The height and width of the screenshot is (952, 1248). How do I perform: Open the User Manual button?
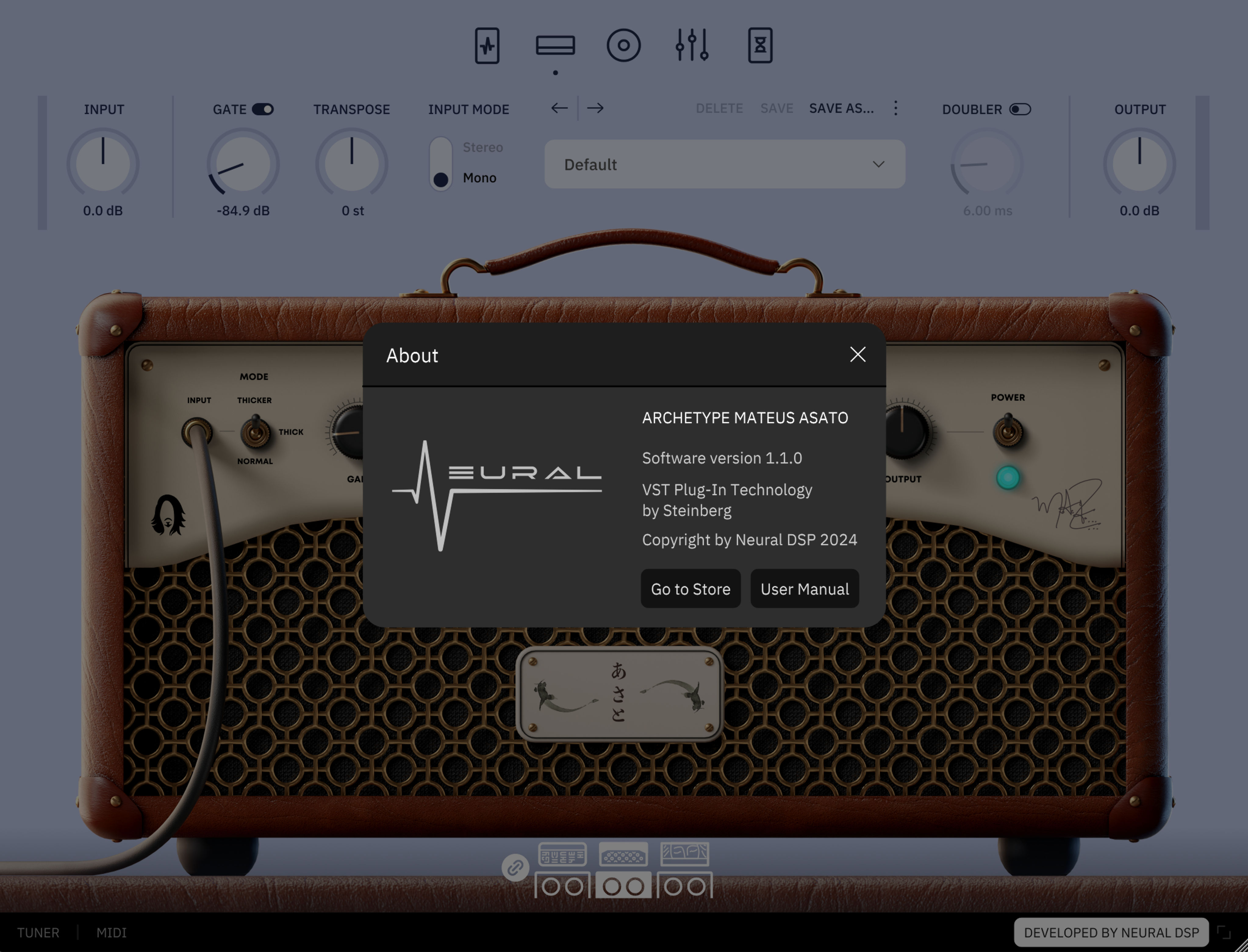point(804,589)
